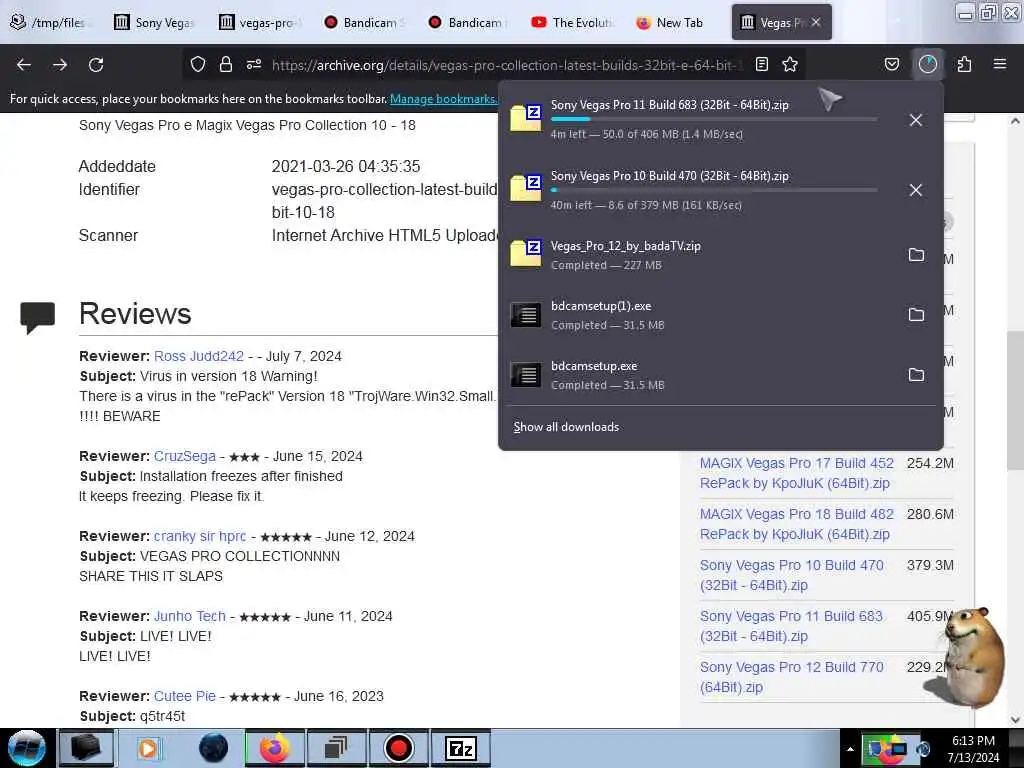Open site permissions icon in address bar
Image resolution: width=1024 pixels, height=768 pixels.
(254, 64)
